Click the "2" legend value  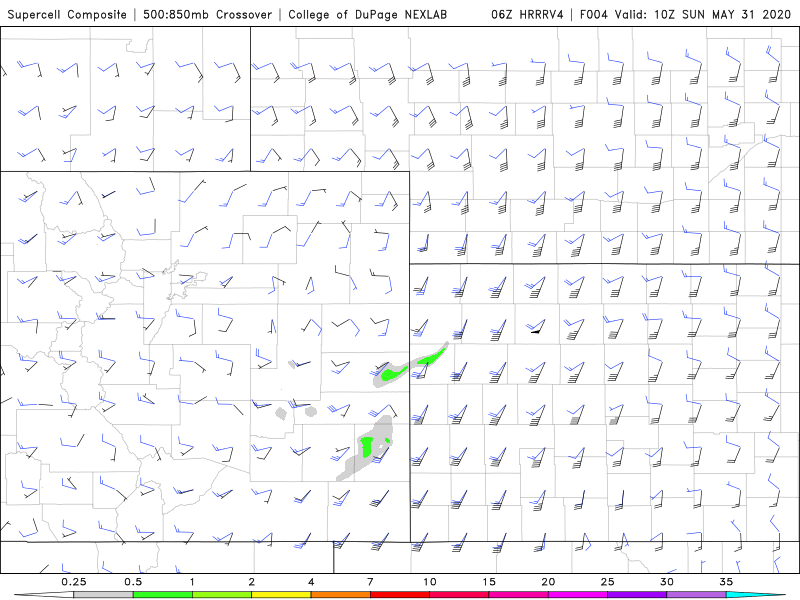tap(252, 582)
